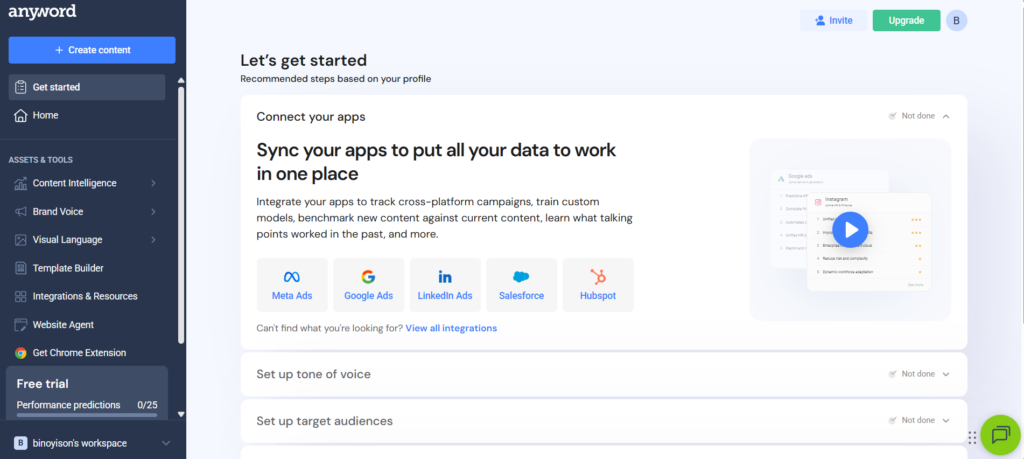
Task: Pick the Hubspot integration icon
Action: click(598, 277)
